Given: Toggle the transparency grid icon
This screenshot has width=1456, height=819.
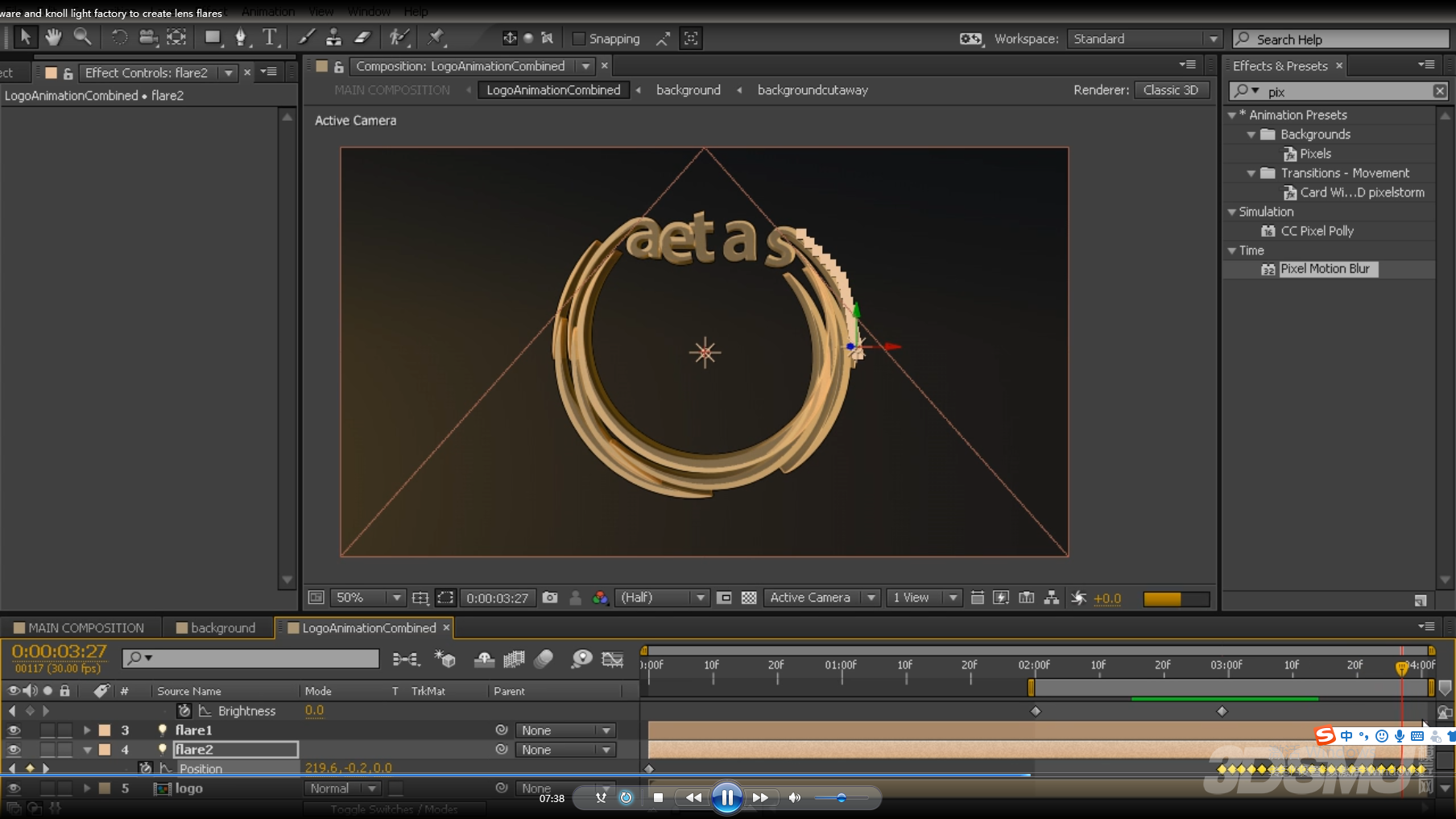Looking at the screenshot, I should pyautogui.click(x=749, y=598).
